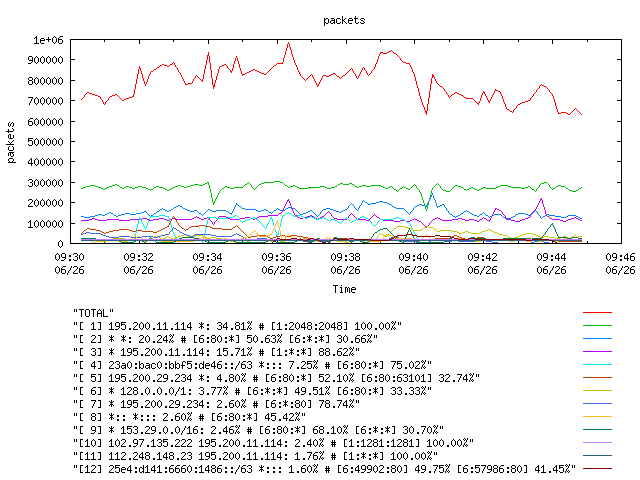Click the "100000" y-axis tick label
Viewport: 640px width, 480px height.
point(45,224)
